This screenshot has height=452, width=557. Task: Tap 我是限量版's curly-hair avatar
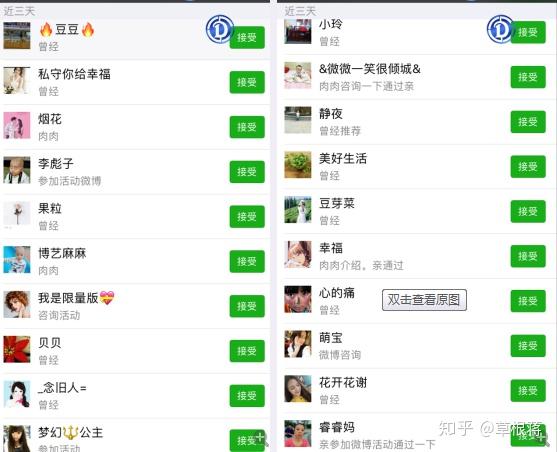pyautogui.click(x=17, y=305)
